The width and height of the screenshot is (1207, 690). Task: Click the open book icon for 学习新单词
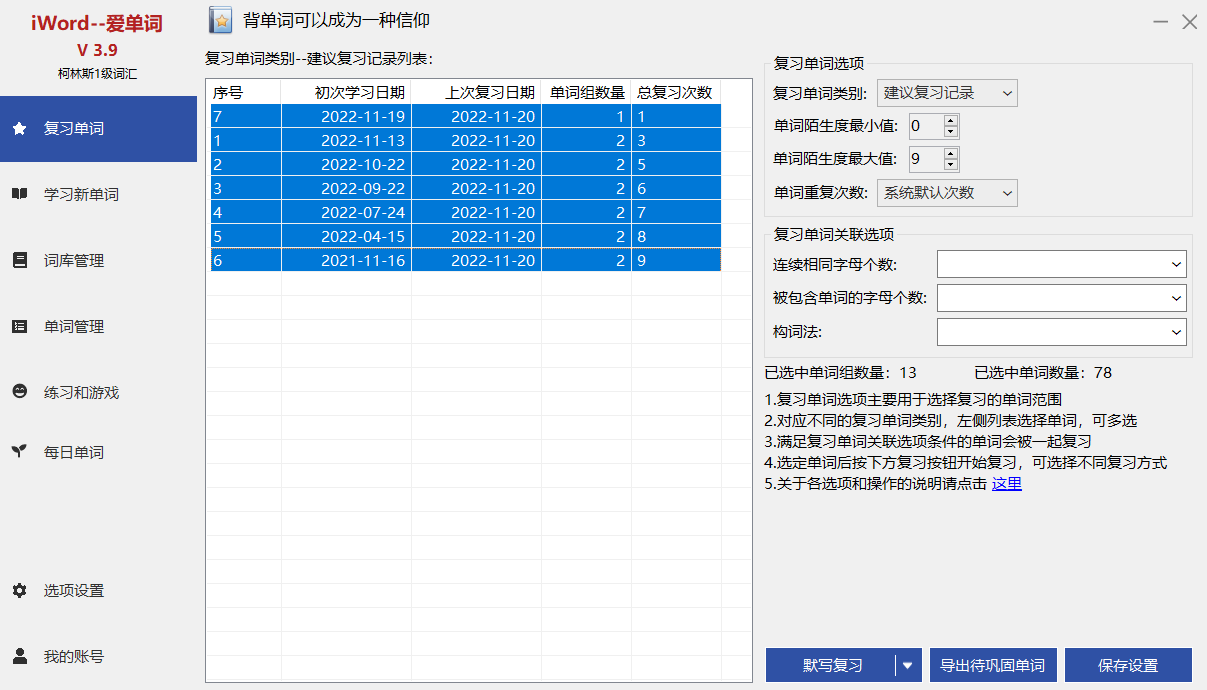point(19,195)
